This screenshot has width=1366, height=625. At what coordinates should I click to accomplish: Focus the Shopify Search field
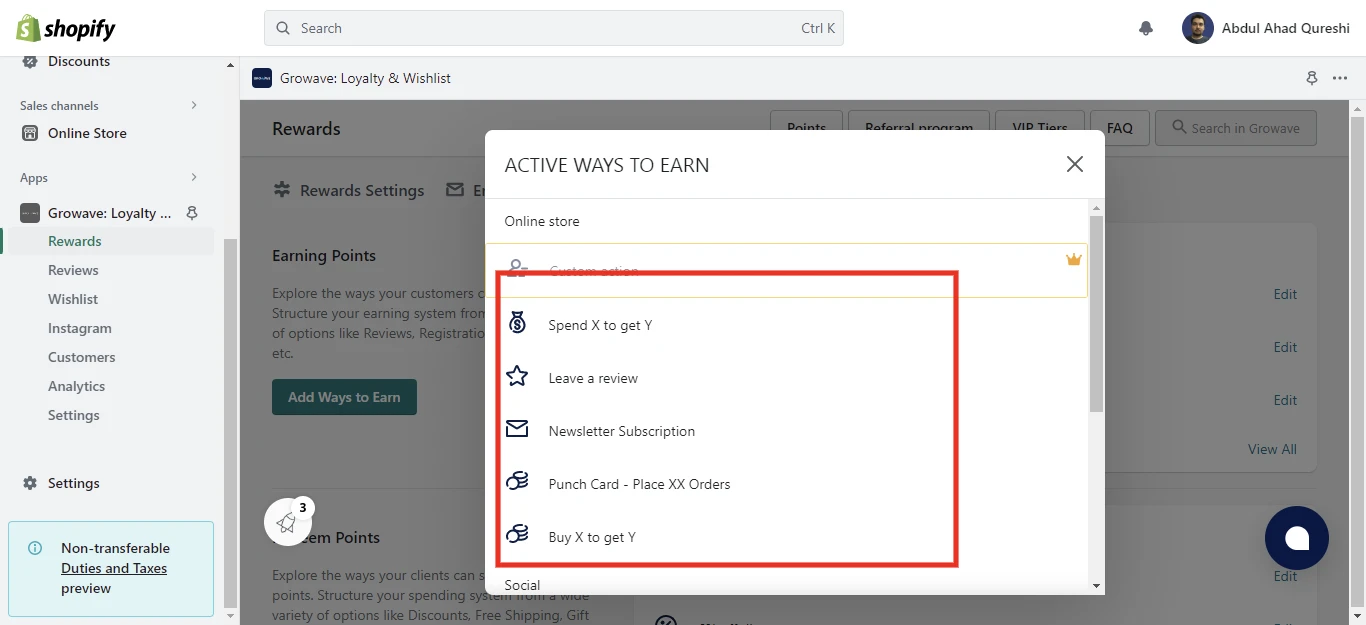point(554,28)
